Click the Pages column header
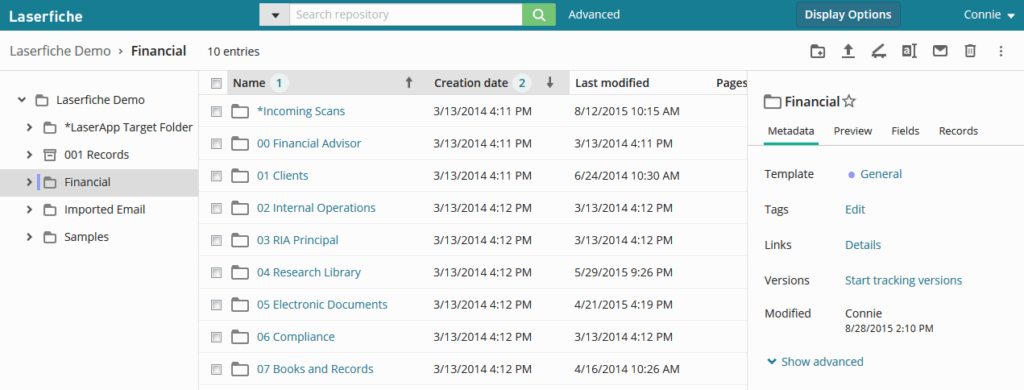 [731, 83]
